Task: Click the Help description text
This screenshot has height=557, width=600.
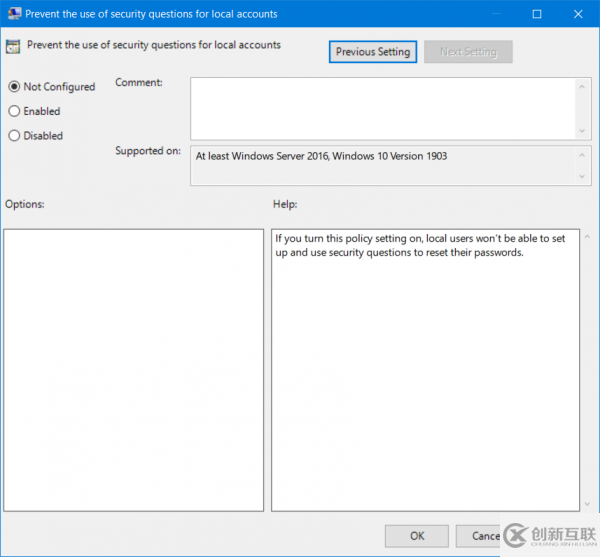Action: click(x=420, y=245)
